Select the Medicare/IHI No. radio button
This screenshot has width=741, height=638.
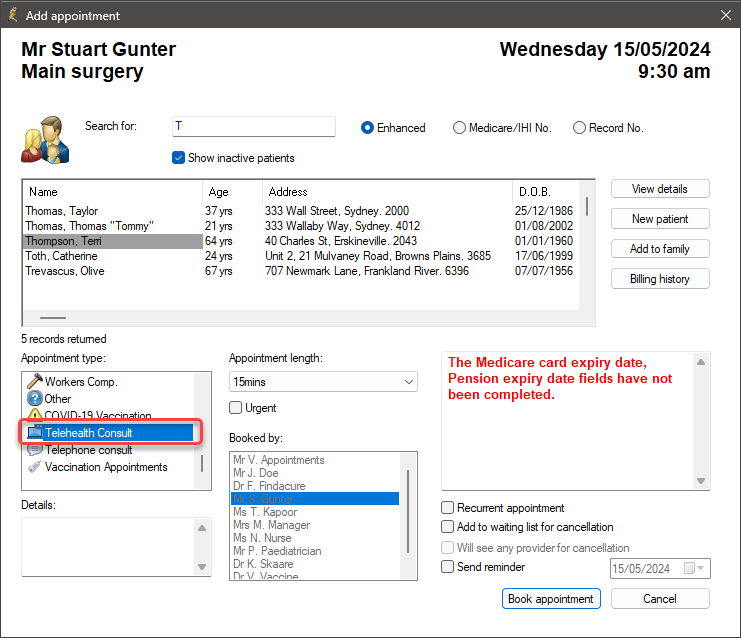coord(459,128)
